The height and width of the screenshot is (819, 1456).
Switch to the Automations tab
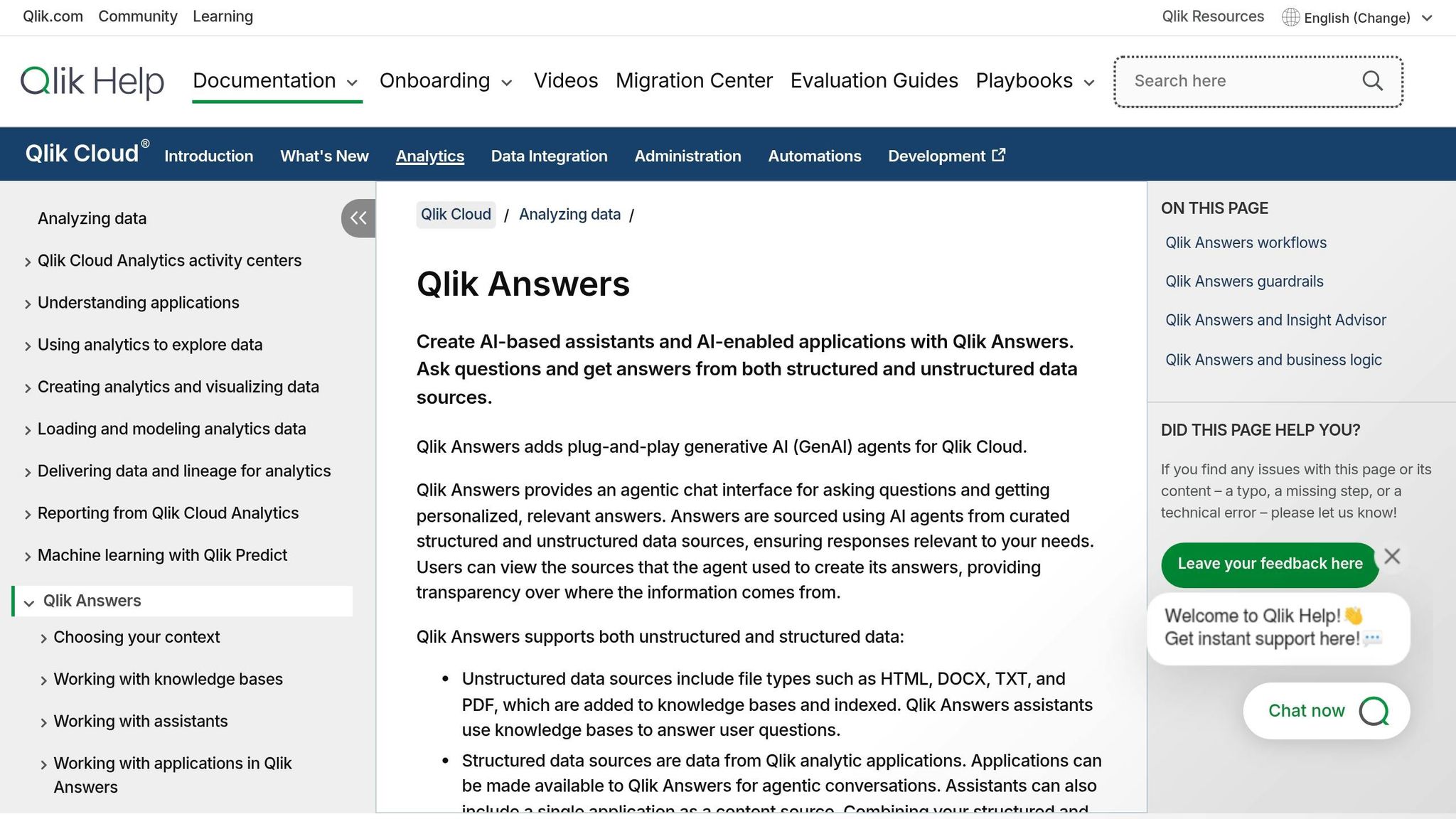[815, 156]
